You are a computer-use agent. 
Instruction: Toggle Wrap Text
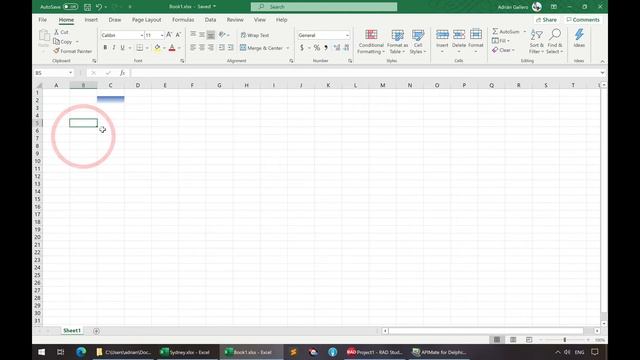[x=255, y=35]
